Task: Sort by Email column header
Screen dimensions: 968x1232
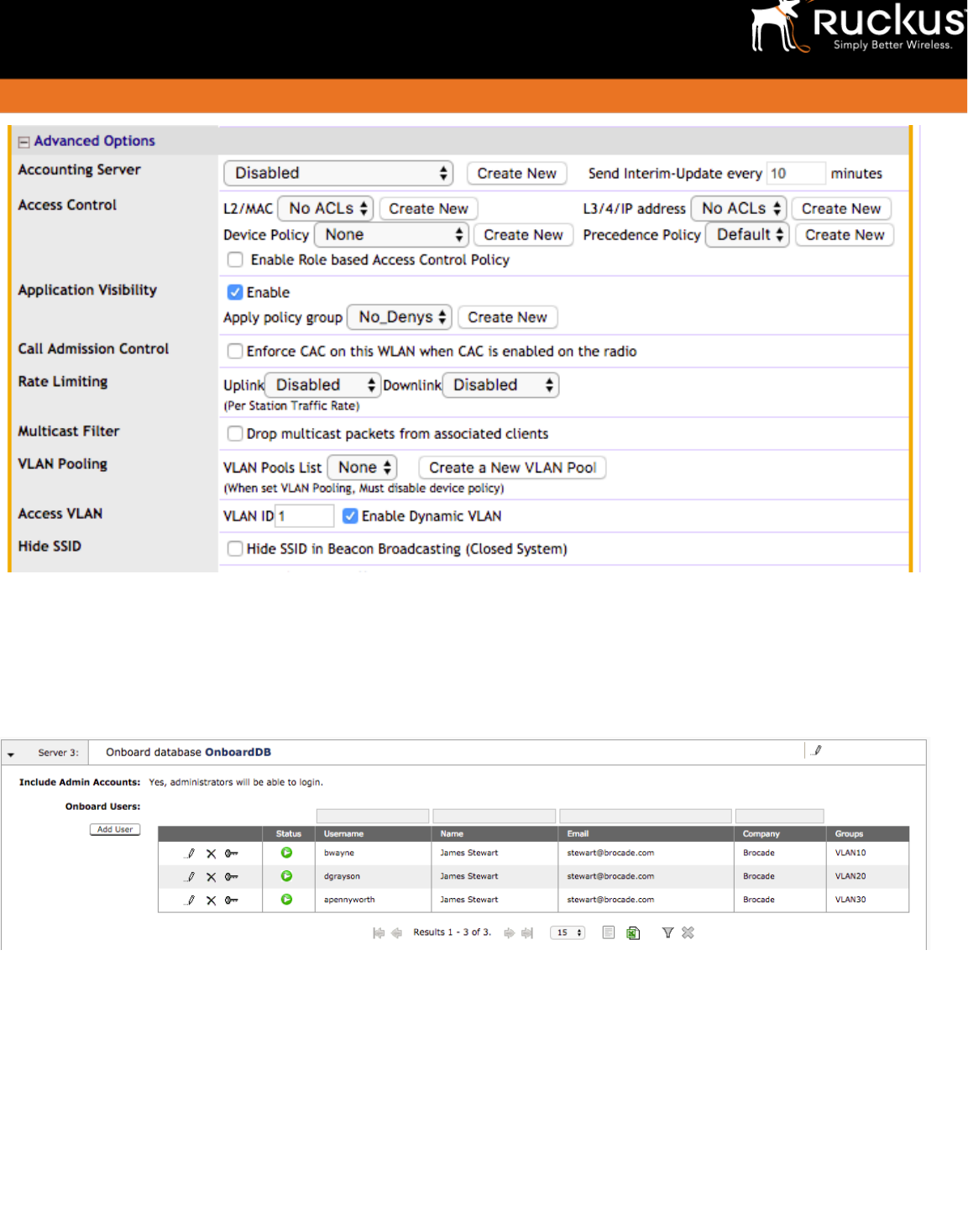Action: pos(578,833)
